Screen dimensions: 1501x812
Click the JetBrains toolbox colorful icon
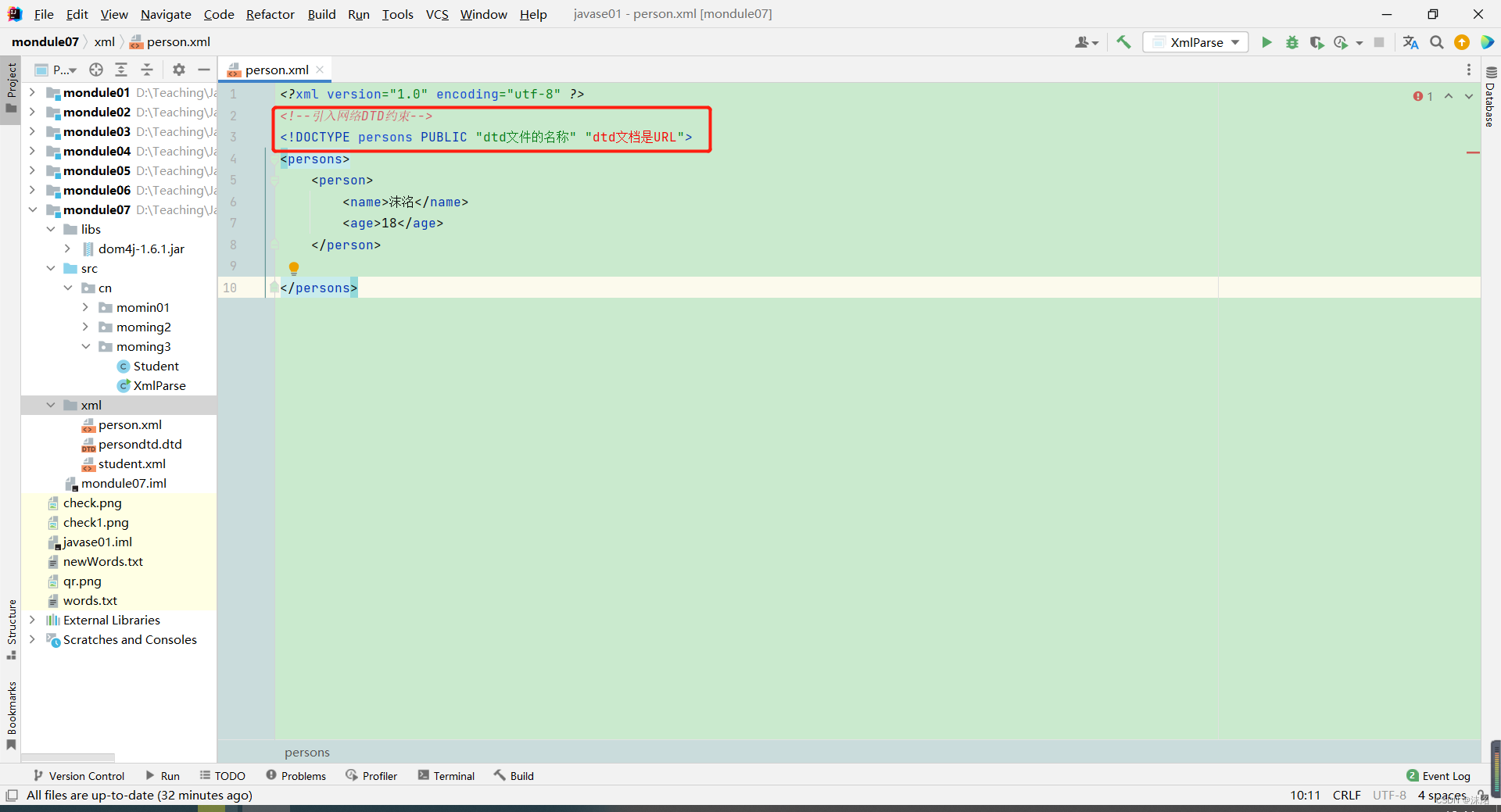point(1487,42)
